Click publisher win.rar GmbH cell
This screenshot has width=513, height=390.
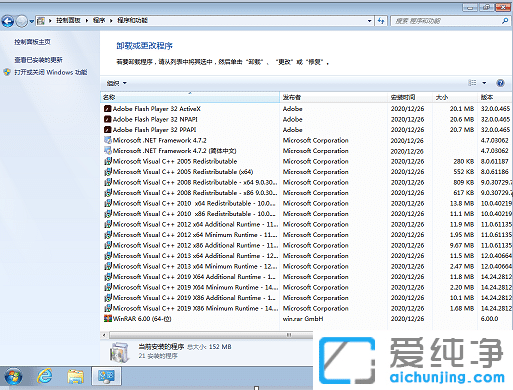pos(303,319)
